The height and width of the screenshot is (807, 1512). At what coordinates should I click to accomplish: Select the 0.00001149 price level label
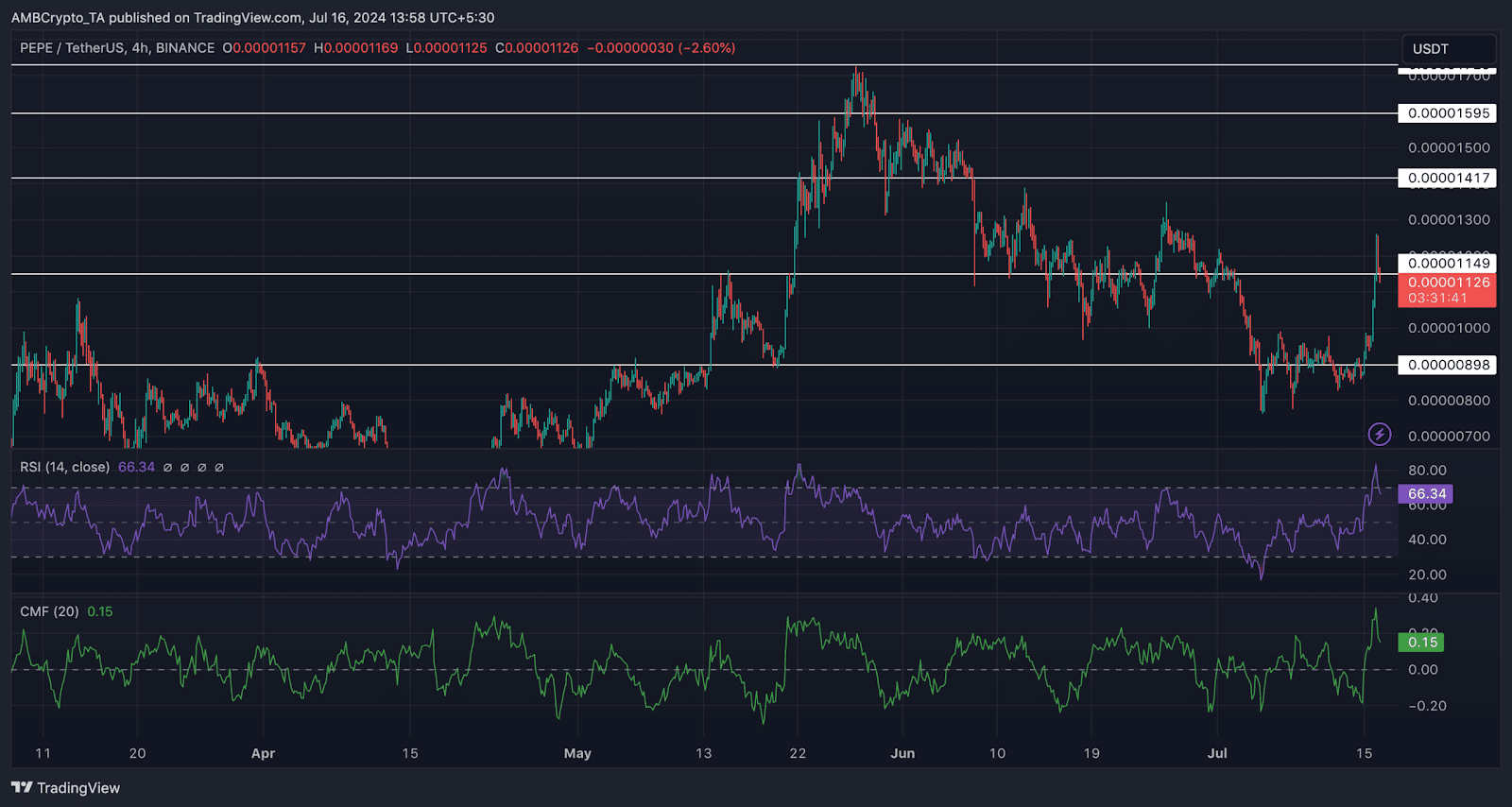[1448, 264]
